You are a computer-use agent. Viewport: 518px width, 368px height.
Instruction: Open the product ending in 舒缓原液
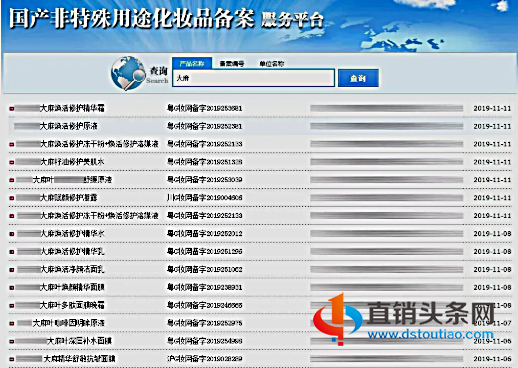pos(72,180)
